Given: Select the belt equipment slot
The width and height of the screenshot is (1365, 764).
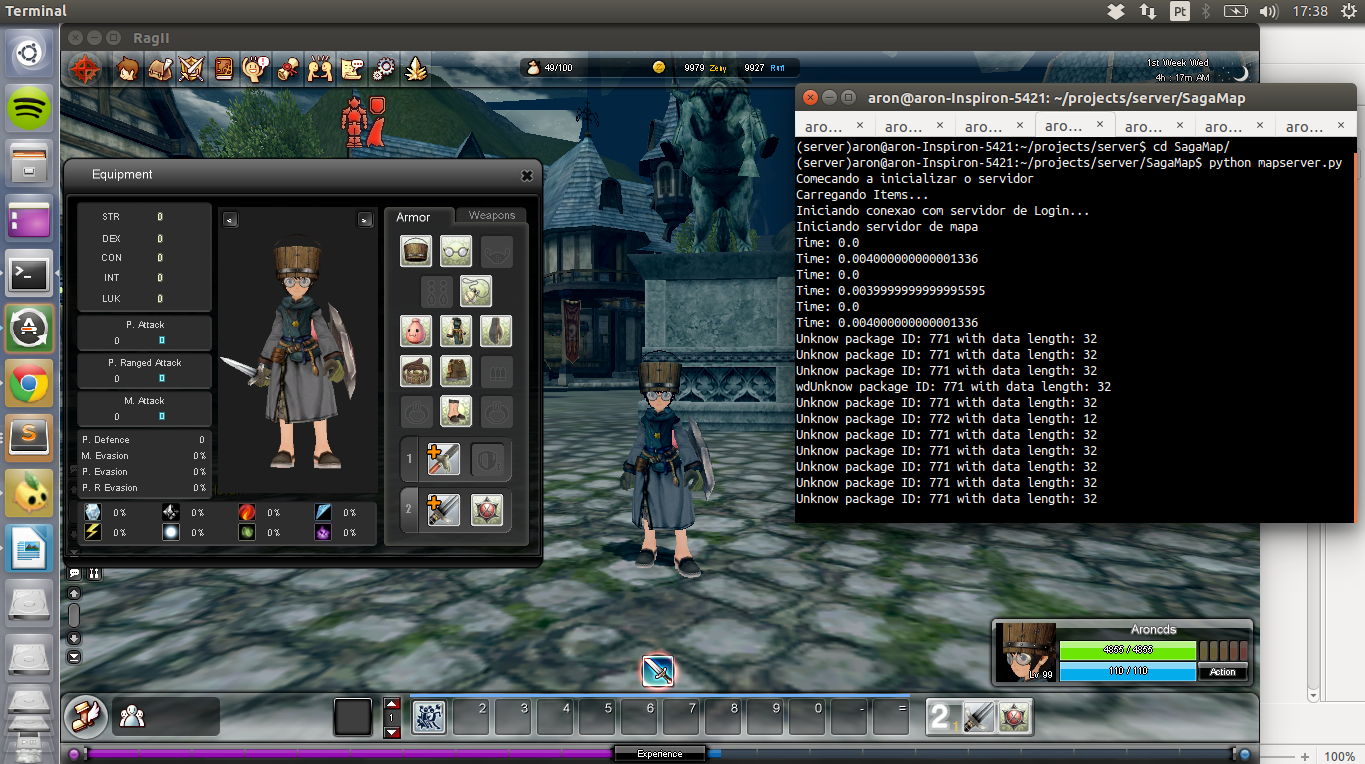Looking at the screenshot, I should 416,371.
